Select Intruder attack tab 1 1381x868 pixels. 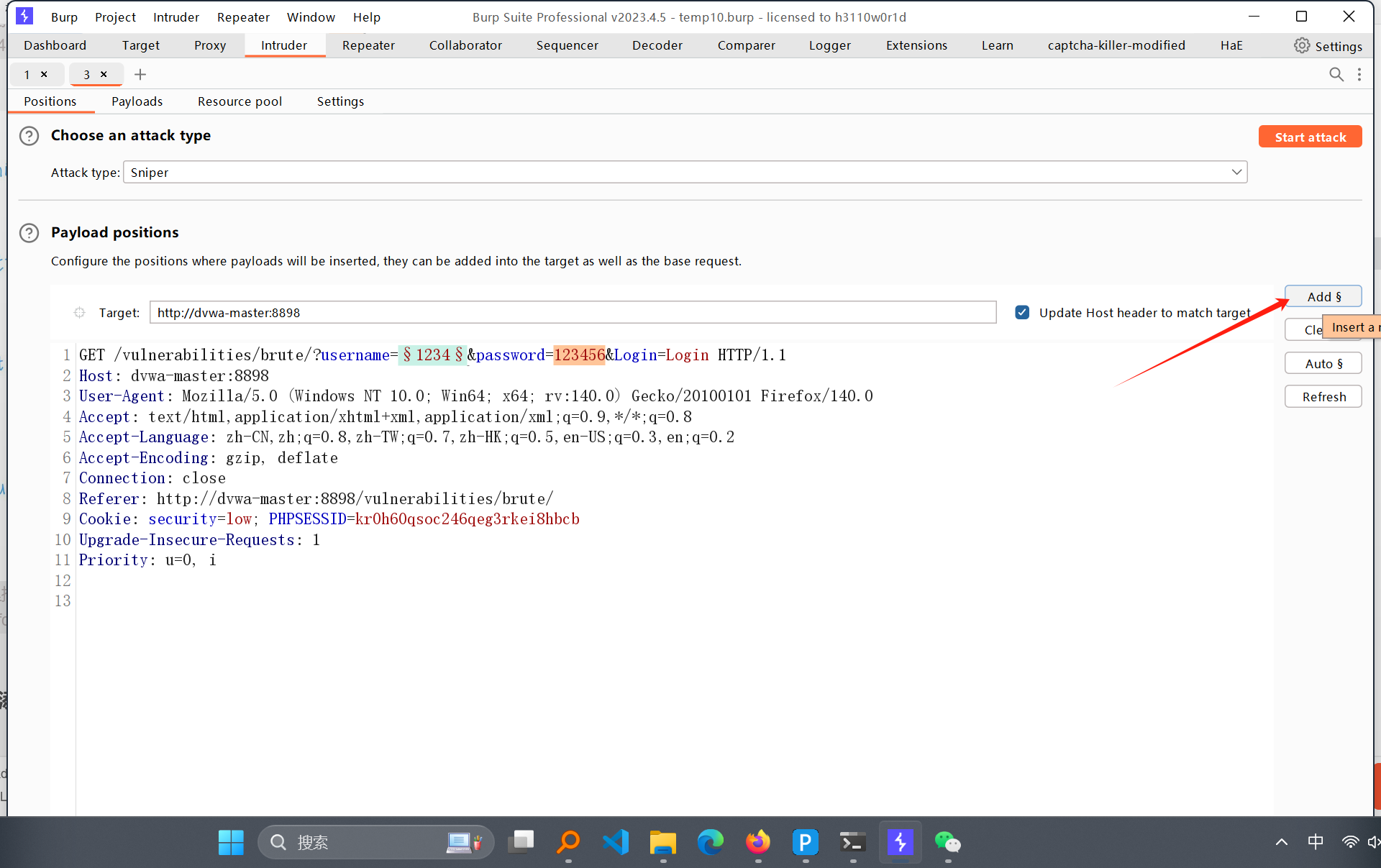27,74
